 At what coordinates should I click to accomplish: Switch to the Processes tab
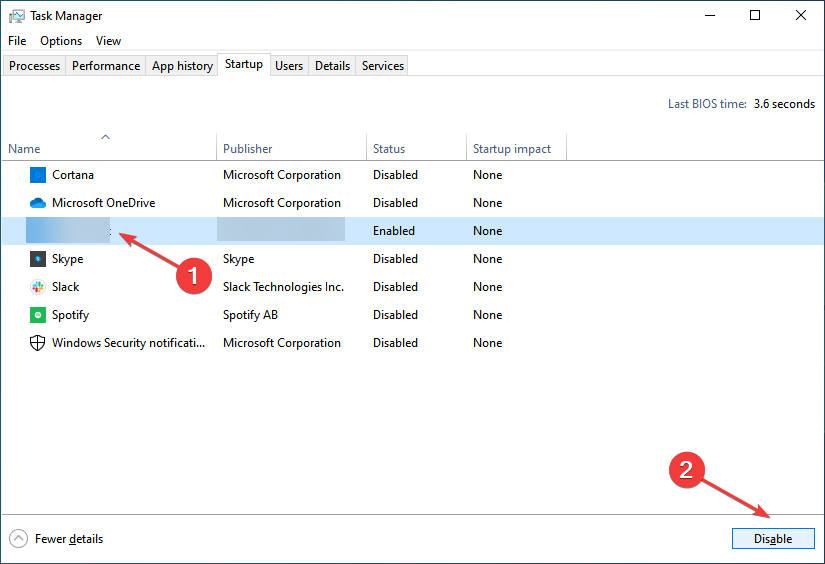point(35,66)
